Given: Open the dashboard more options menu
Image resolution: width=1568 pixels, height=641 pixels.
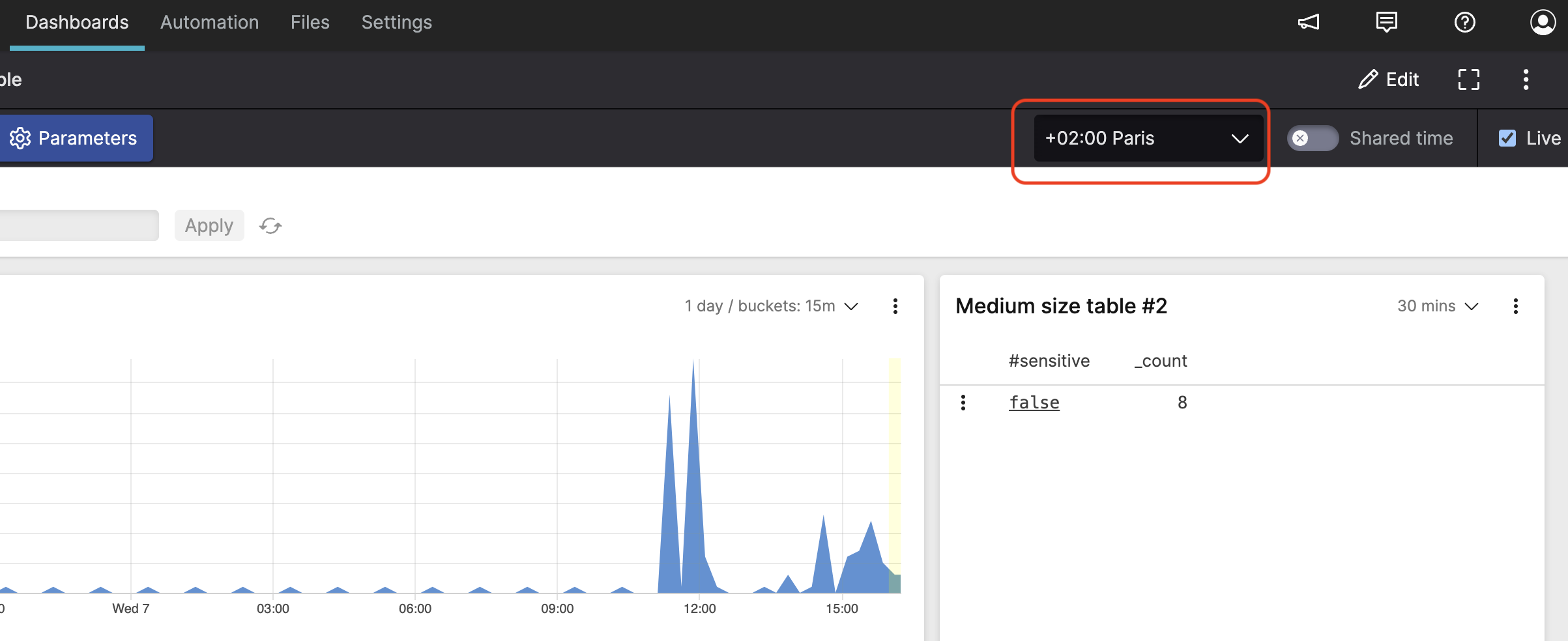Looking at the screenshot, I should tap(1526, 79).
